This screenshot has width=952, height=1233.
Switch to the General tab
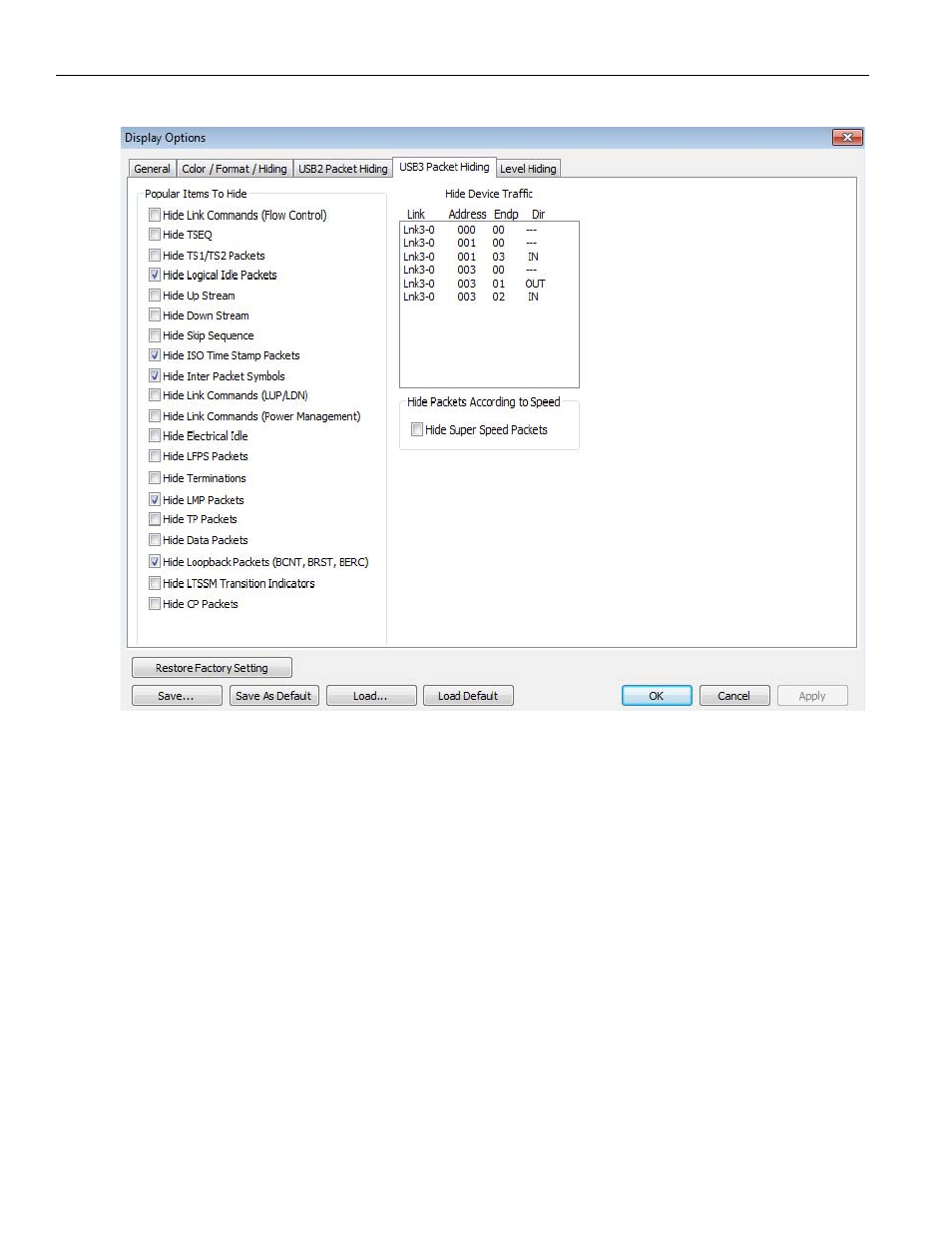[153, 169]
